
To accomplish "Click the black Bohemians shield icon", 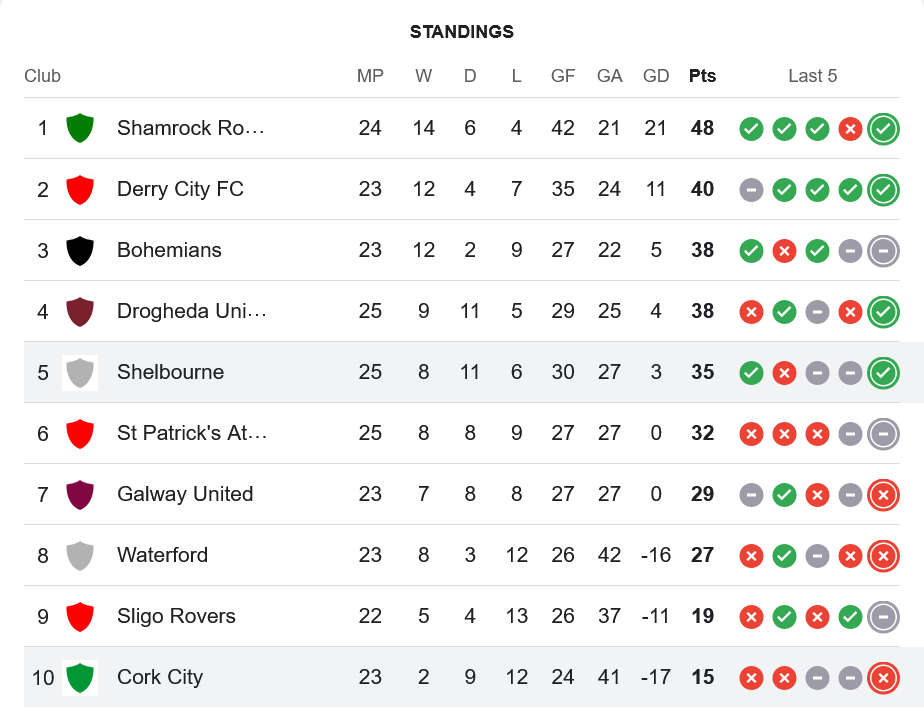I will (x=80, y=250).
